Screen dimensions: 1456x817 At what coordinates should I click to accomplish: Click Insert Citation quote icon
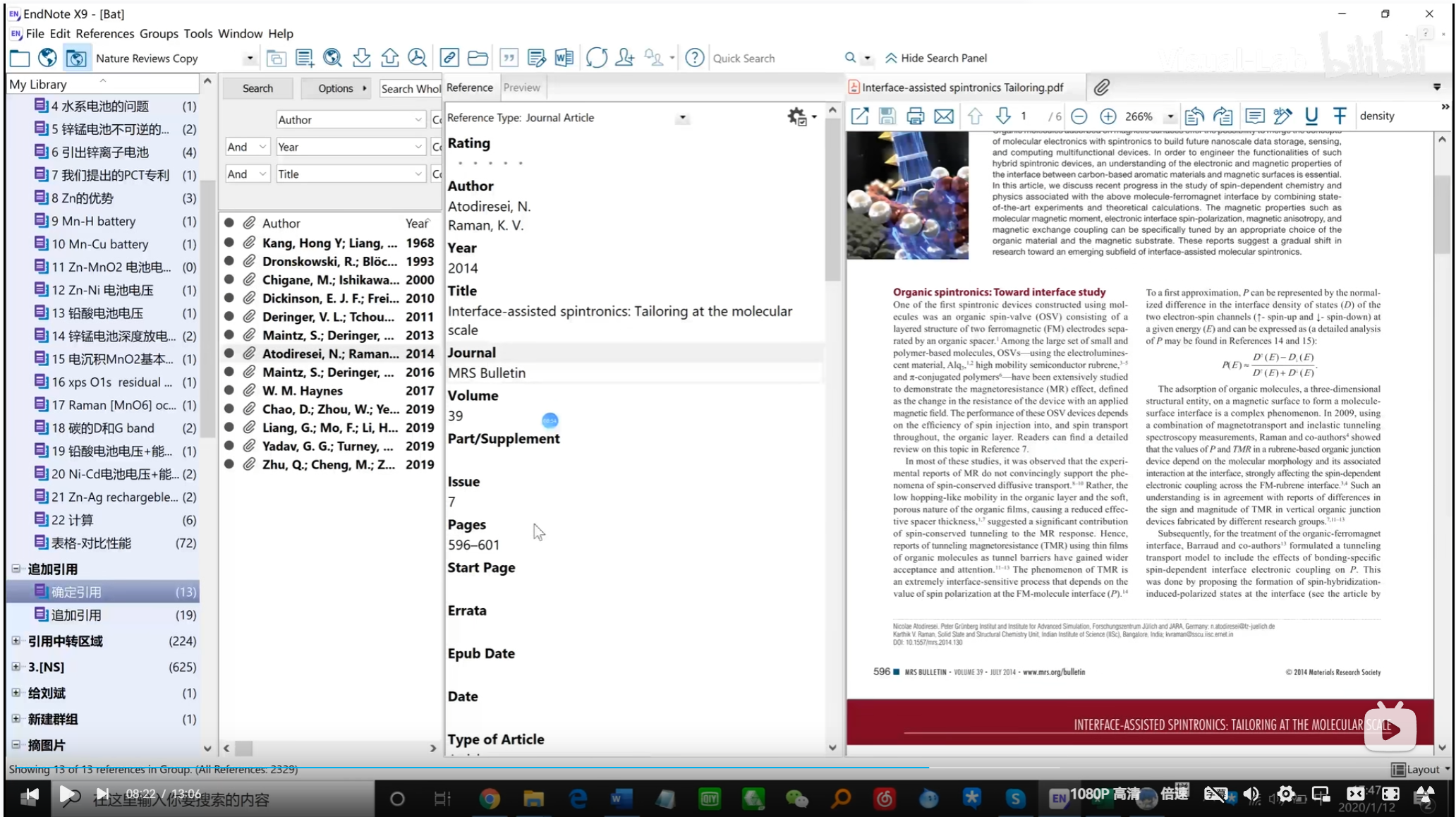[x=509, y=58]
